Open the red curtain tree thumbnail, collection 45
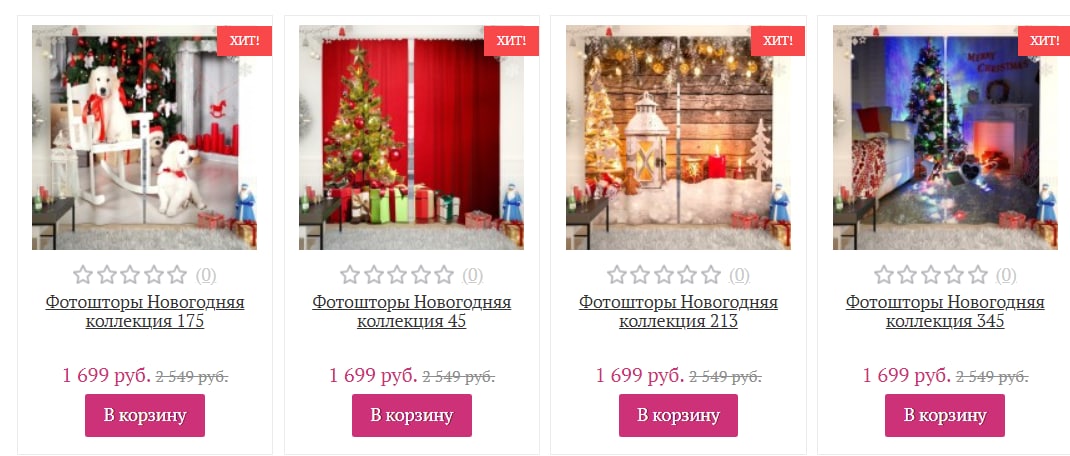The image size is (1070, 456). click(411, 137)
